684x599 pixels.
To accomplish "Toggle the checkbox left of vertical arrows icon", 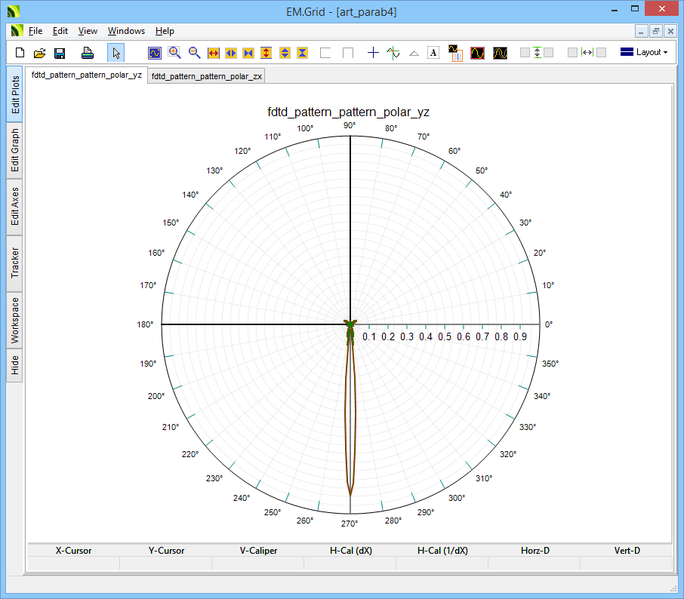I will pos(525,52).
